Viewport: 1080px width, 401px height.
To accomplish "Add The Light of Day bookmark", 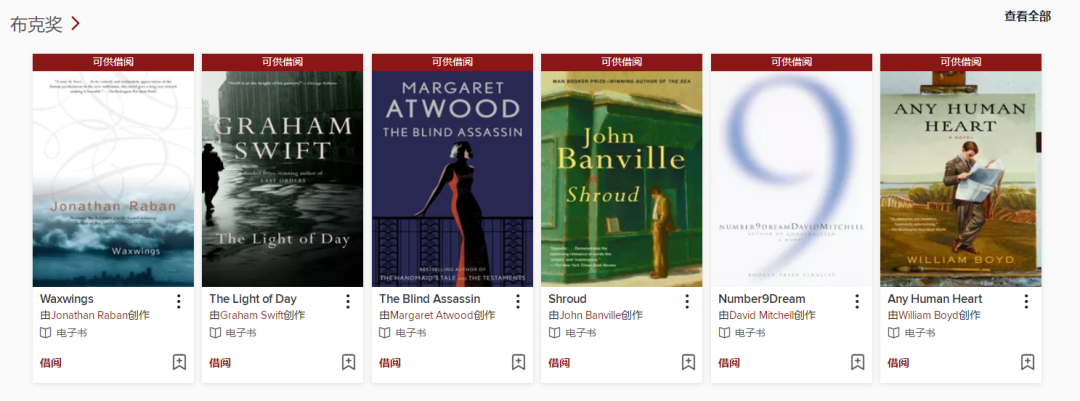I will click(349, 362).
